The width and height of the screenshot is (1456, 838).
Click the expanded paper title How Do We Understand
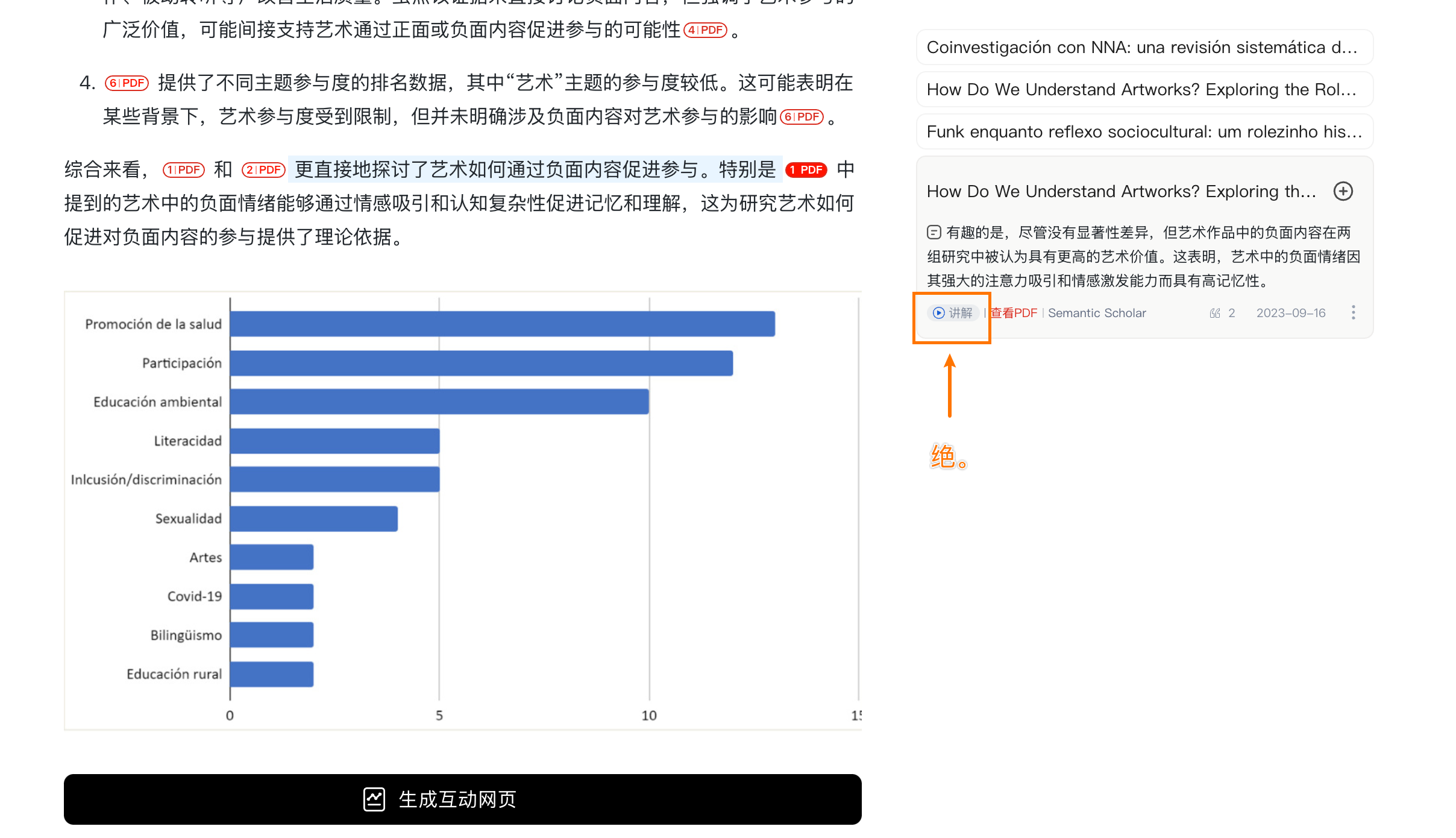pyautogui.click(x=1120, y=191)
